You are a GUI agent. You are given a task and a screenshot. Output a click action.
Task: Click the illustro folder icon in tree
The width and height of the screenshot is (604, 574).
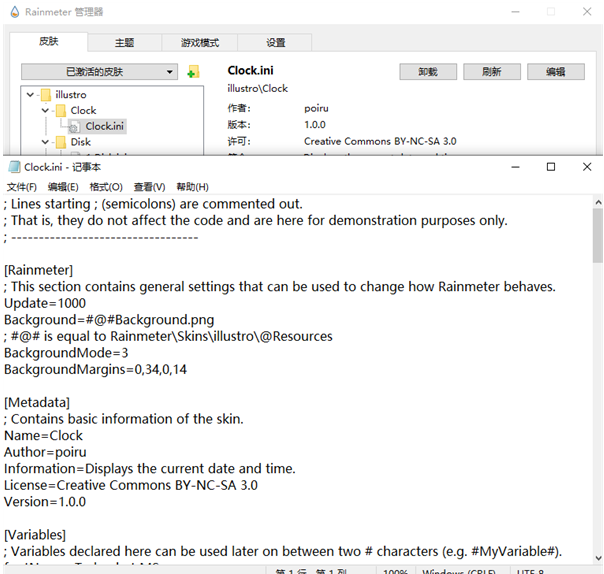(46, 94)
